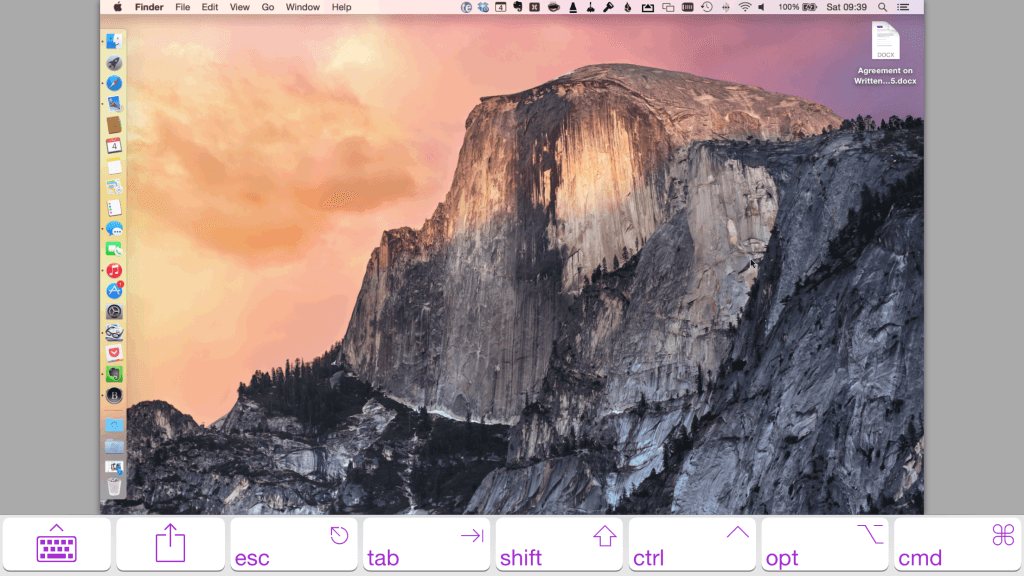
Task: Launch Evernote from the dock
Action: click(114, 373)
